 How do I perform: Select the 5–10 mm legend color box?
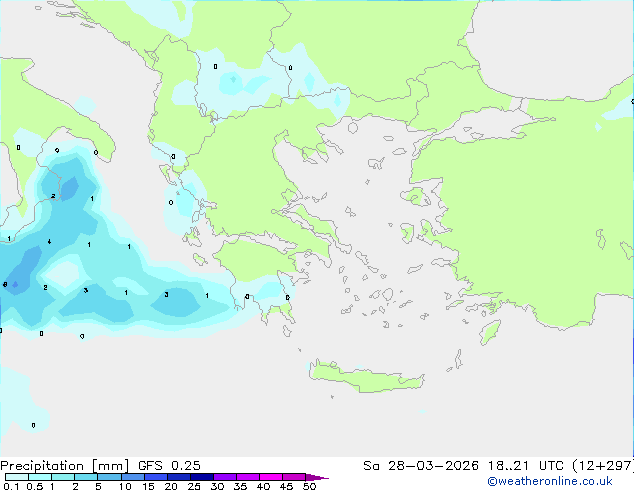click(109, 477)
